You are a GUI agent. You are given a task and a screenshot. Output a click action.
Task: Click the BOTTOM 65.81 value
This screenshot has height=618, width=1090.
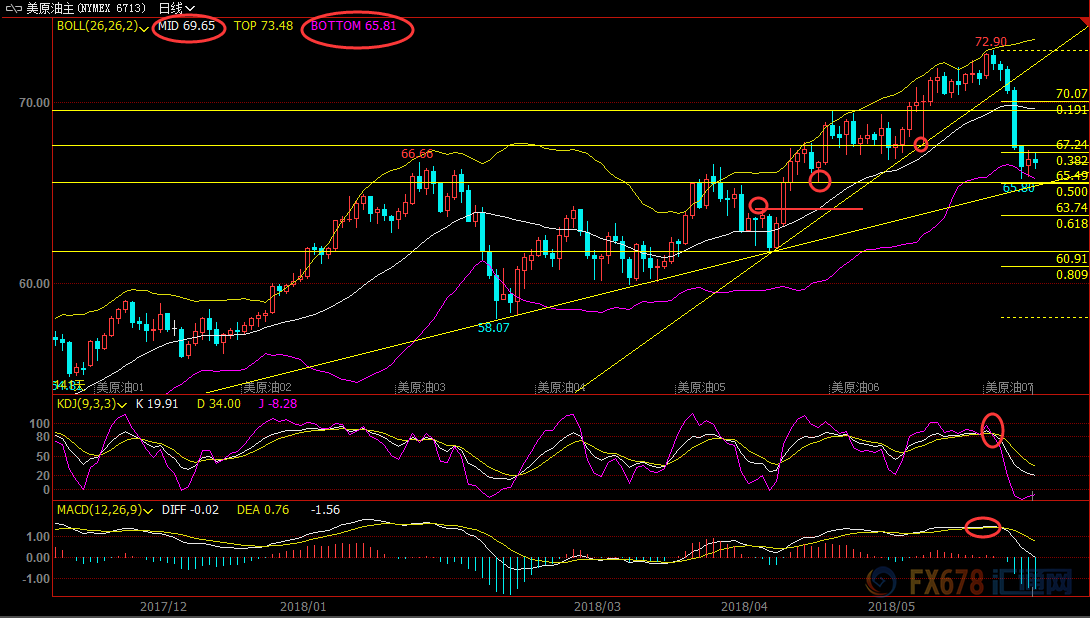pos(353,26)
